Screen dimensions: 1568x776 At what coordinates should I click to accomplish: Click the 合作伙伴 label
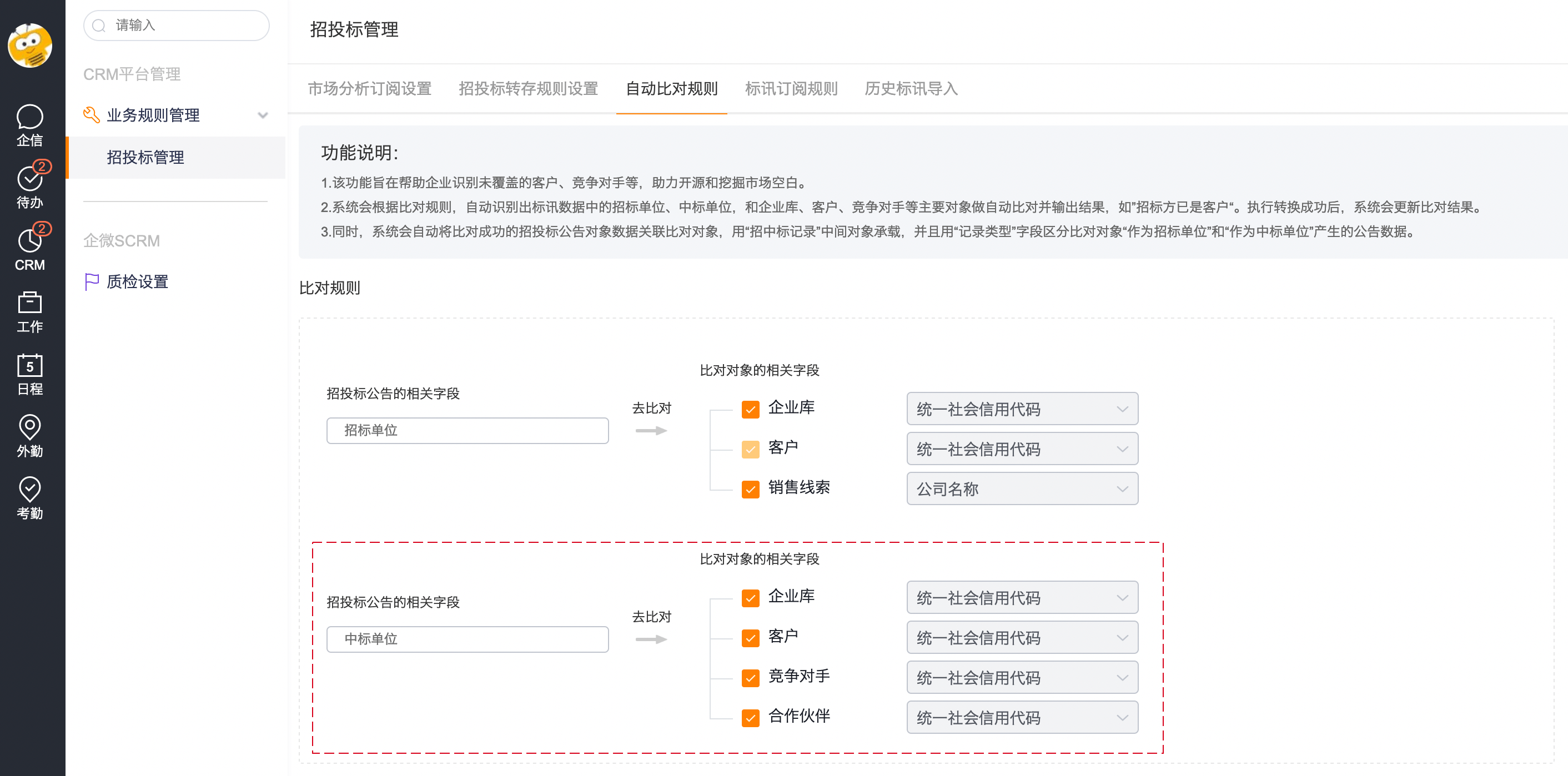(798, 715)
